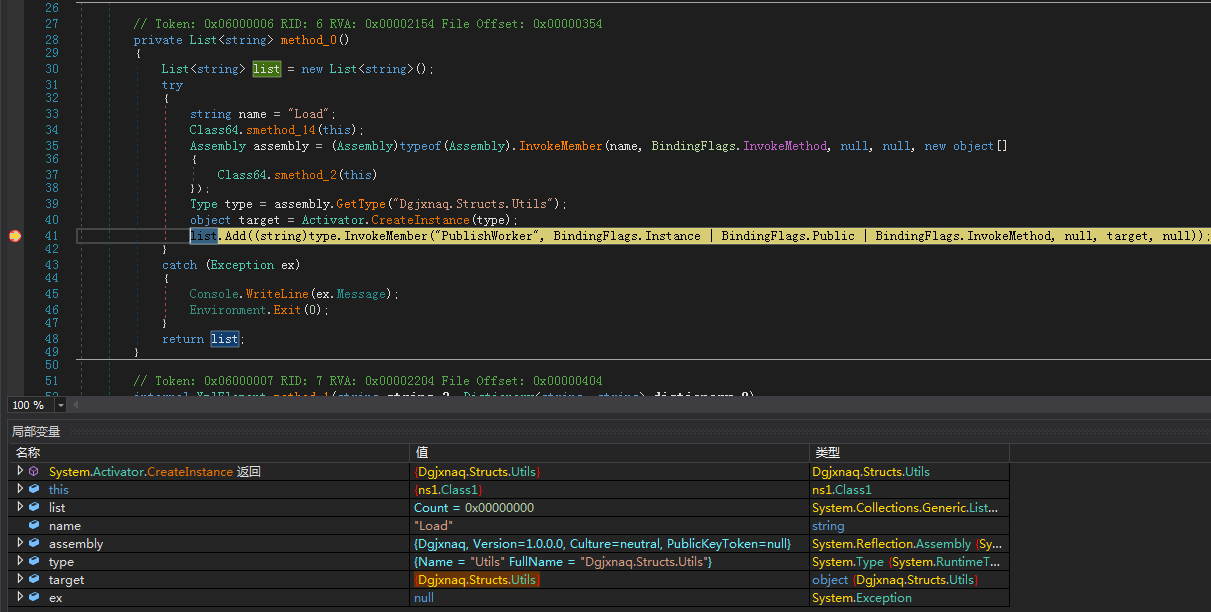Open the 100 % zoom dropdown
The image size is (1211, 612).
pos(61,405)
